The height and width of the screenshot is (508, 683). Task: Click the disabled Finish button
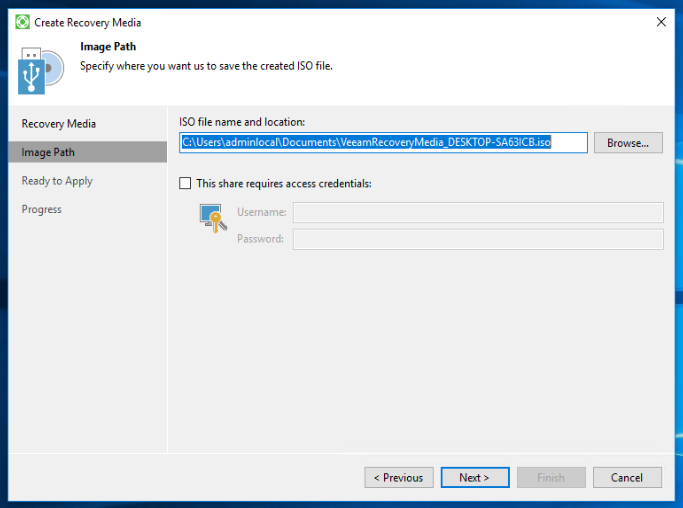tap(551, 478)
